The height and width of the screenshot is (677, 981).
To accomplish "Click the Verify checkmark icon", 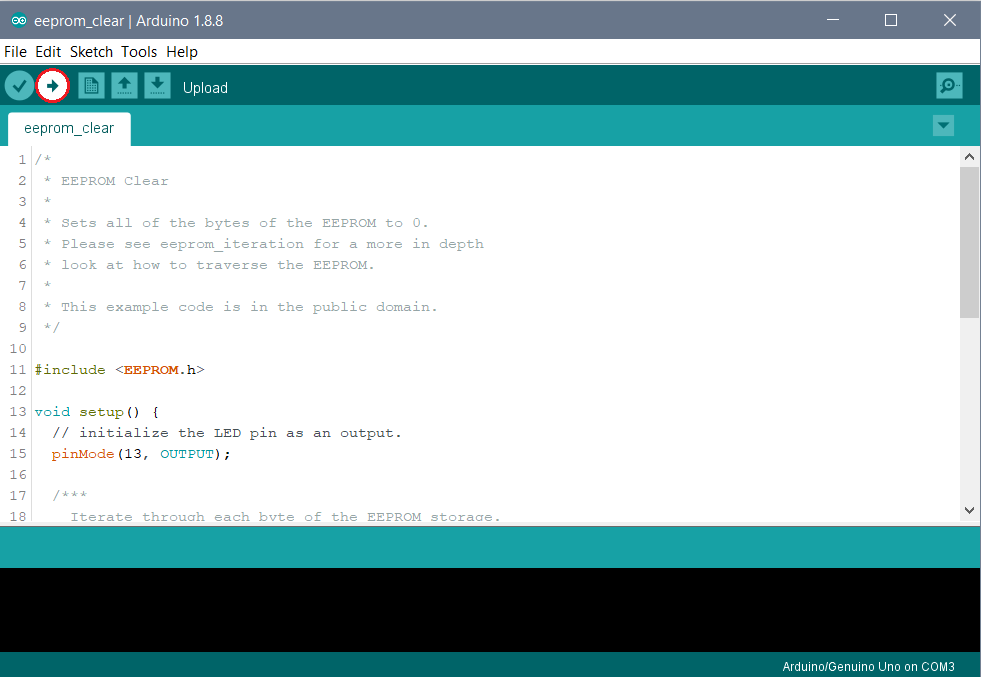I will coord(19,87).
